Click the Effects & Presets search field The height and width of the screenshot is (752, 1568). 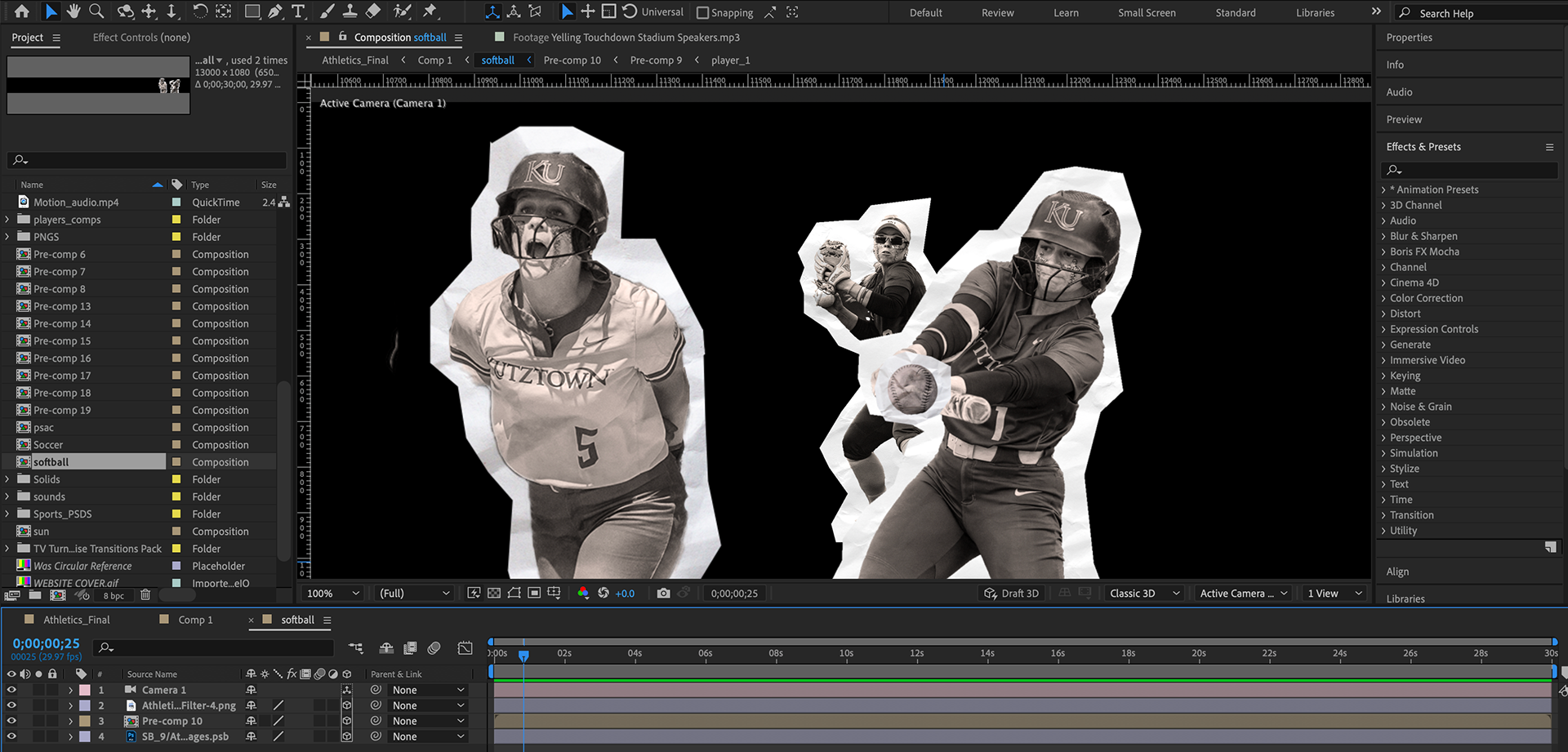coord(1468,170)
